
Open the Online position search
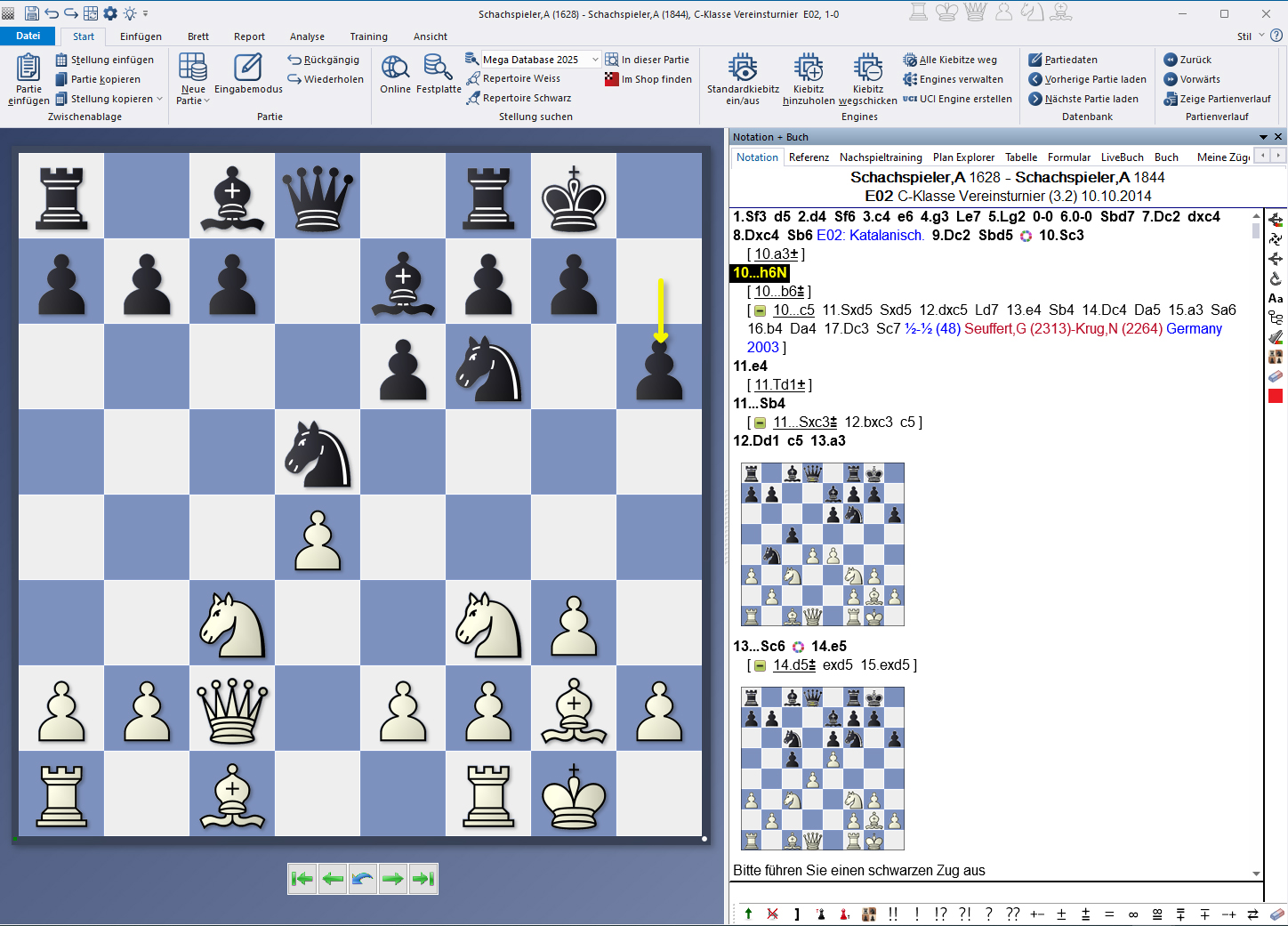pos(395,68)
